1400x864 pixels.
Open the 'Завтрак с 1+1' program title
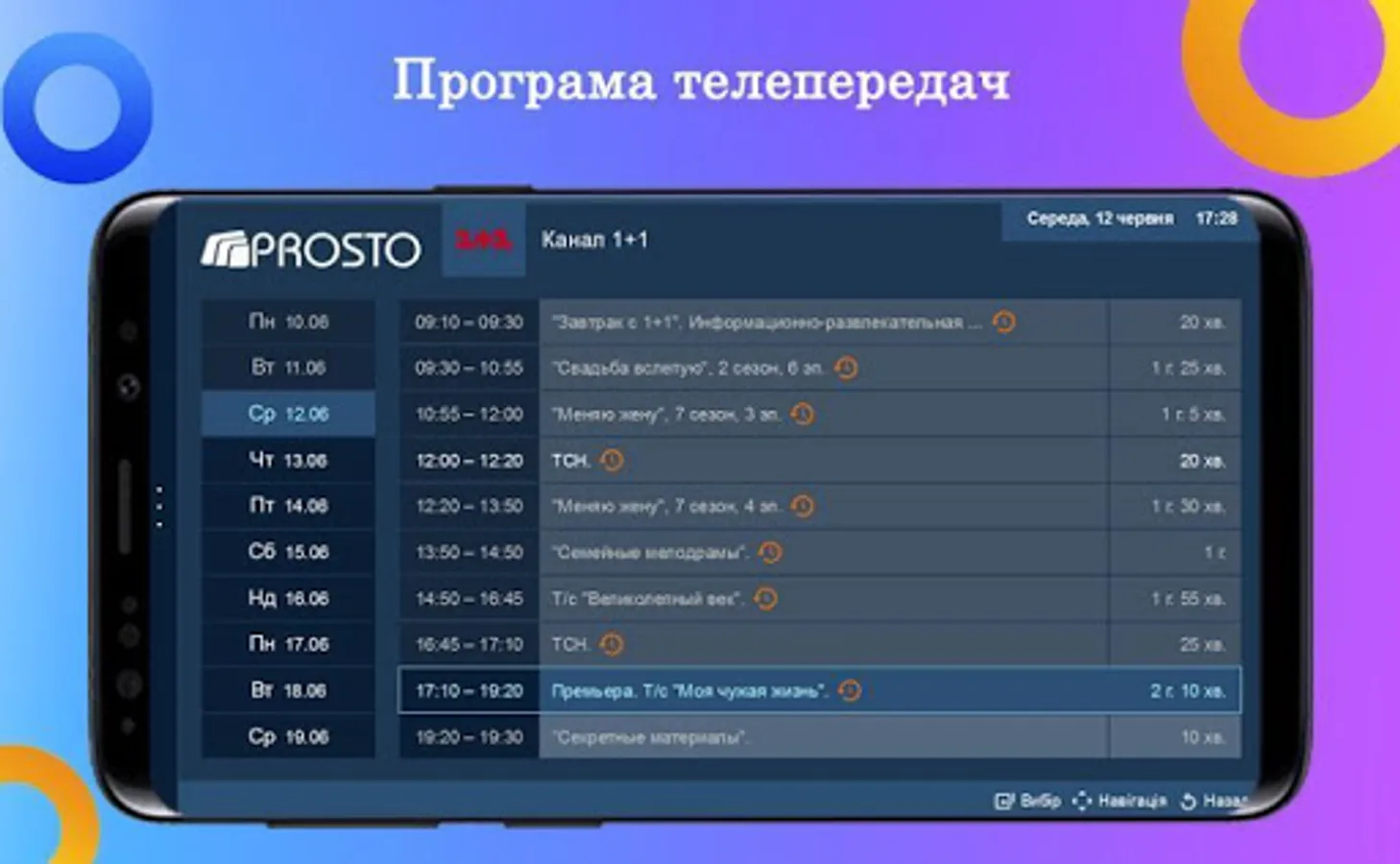(x=766, y=323)
